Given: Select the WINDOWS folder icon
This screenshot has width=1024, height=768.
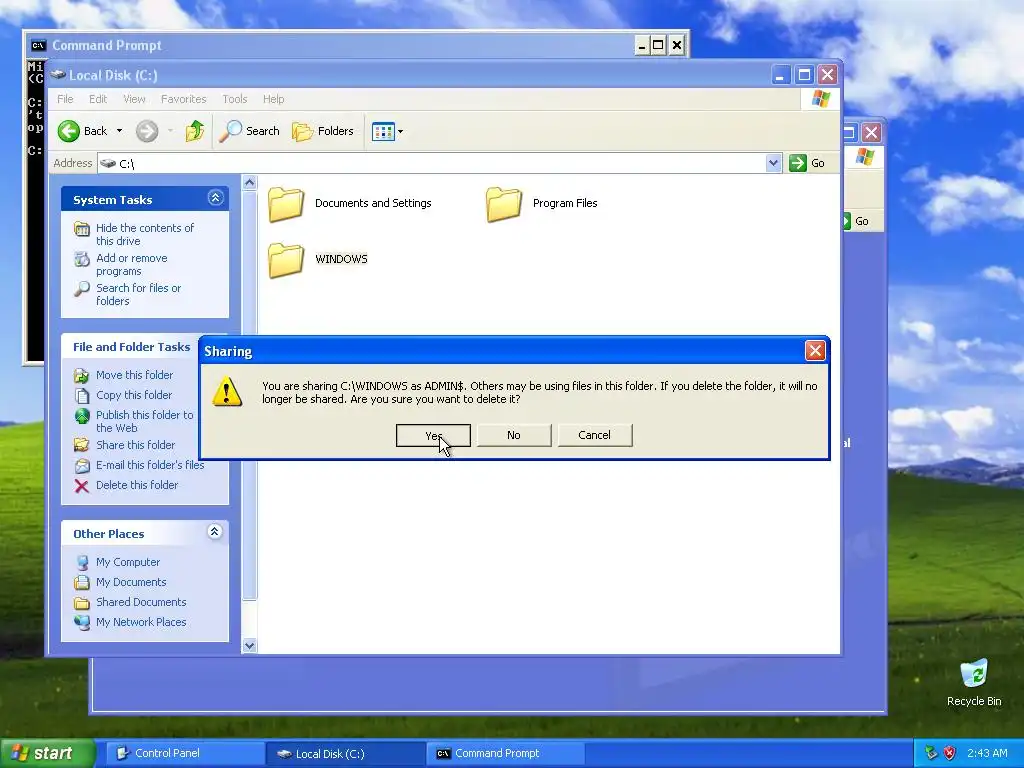Looking at the screenshot, I should coord(285,259).
